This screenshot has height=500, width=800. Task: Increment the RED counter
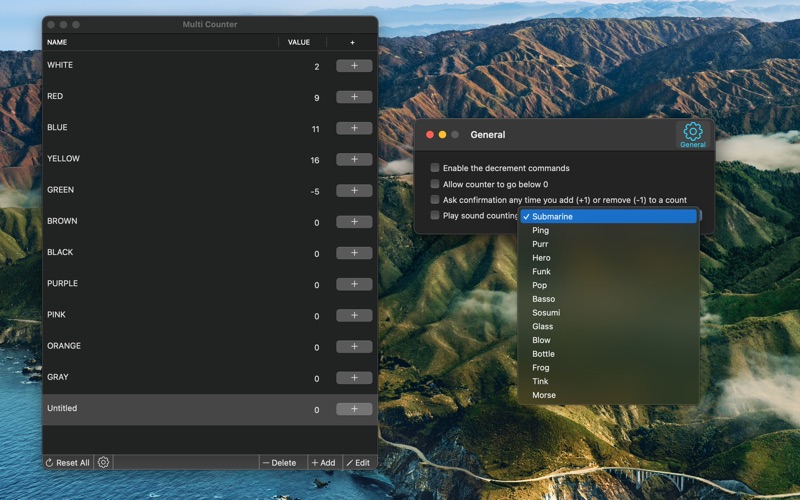354,97
